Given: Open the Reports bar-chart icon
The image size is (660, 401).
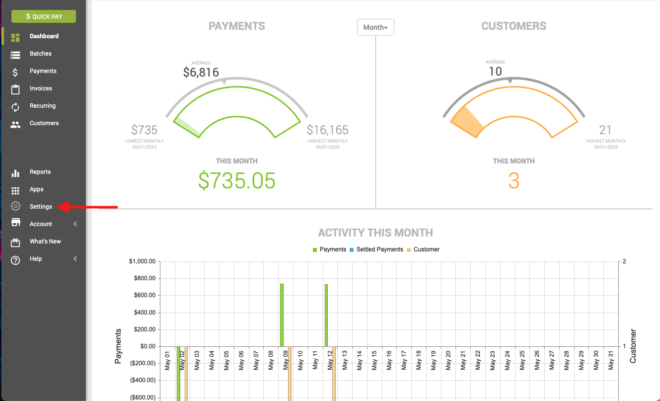Looking at the screenshot, I should coord(16,173).
